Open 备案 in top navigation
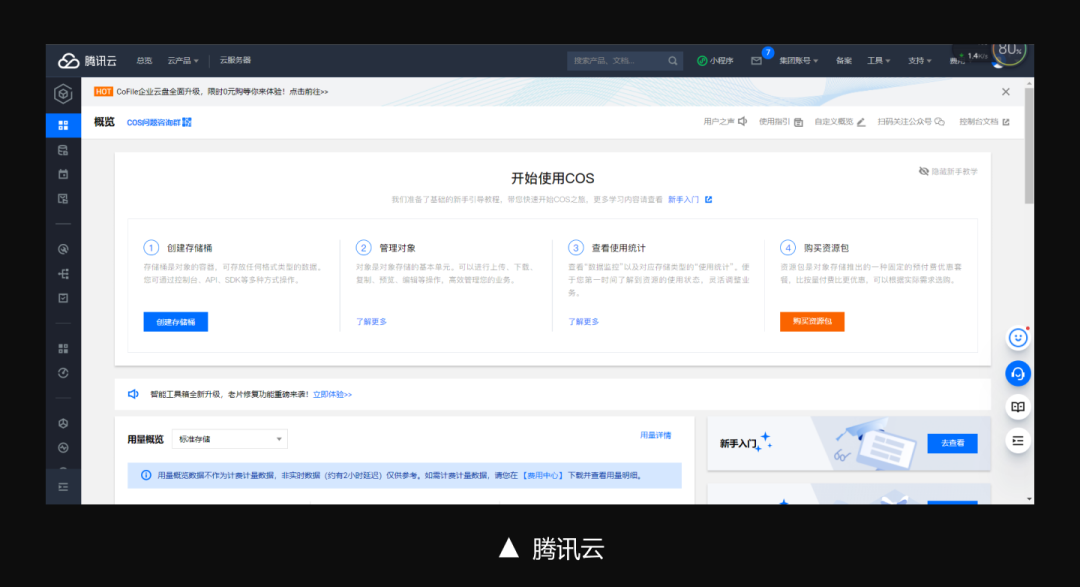This screenshot has height=587, width=1080. [x=844, y=61]
